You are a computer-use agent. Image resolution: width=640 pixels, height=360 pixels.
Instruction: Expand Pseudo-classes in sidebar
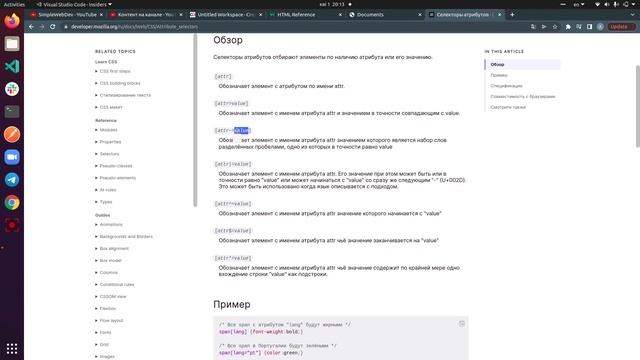tap(113, 166)
